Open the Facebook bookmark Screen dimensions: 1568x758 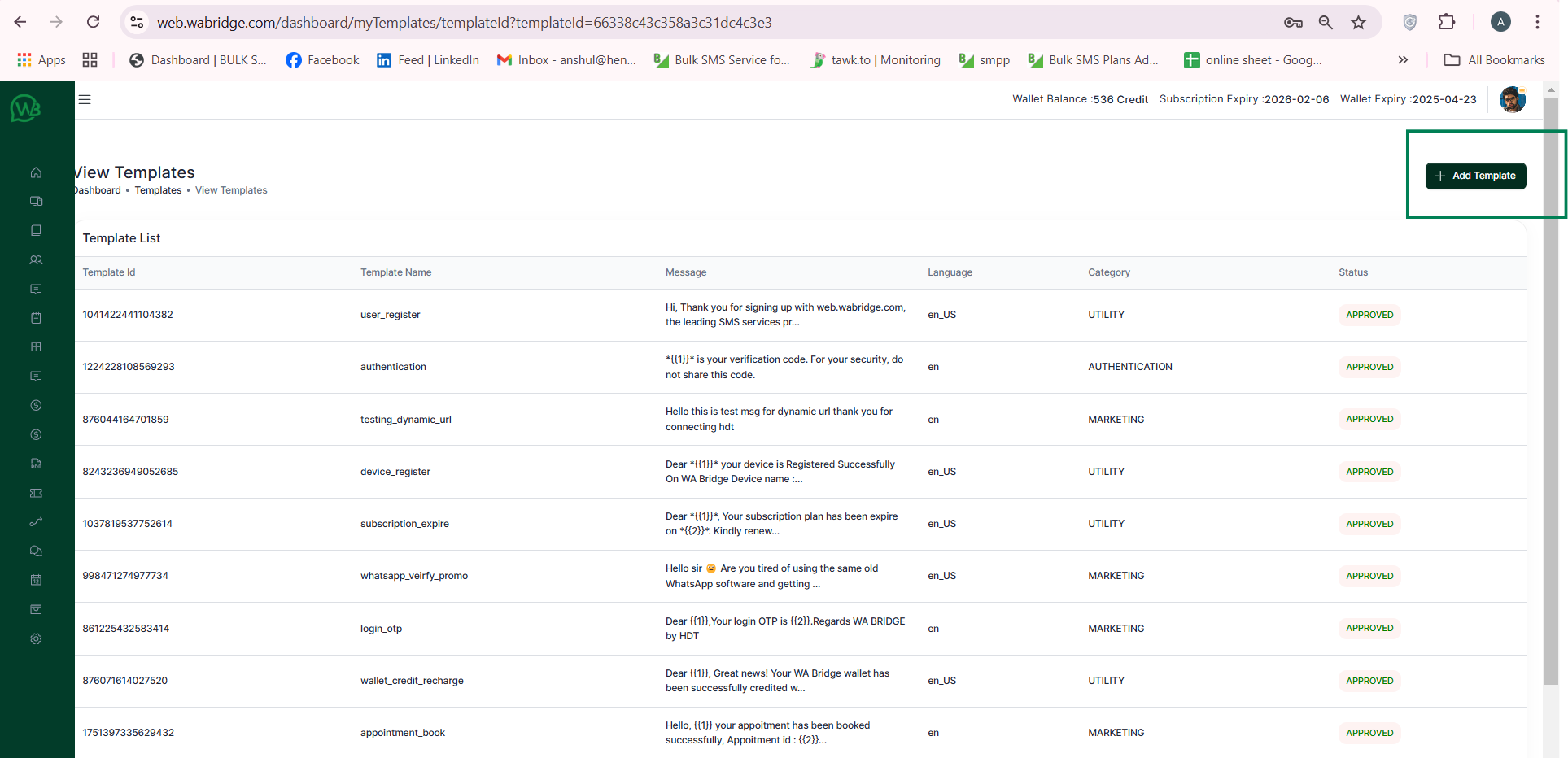[x=322, y=60]
